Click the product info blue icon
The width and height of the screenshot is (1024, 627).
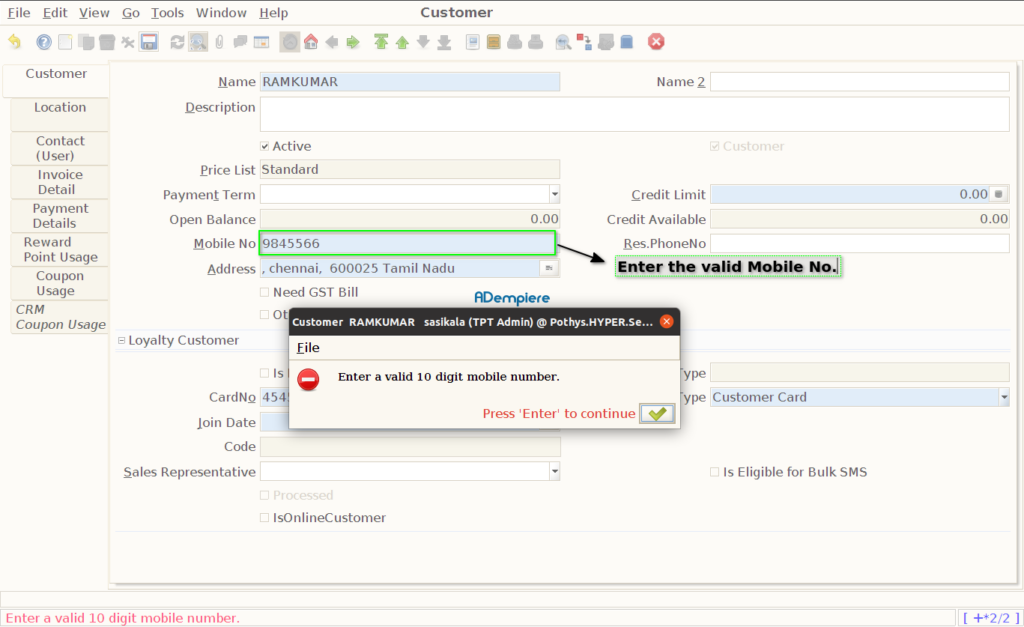point(626,42)
